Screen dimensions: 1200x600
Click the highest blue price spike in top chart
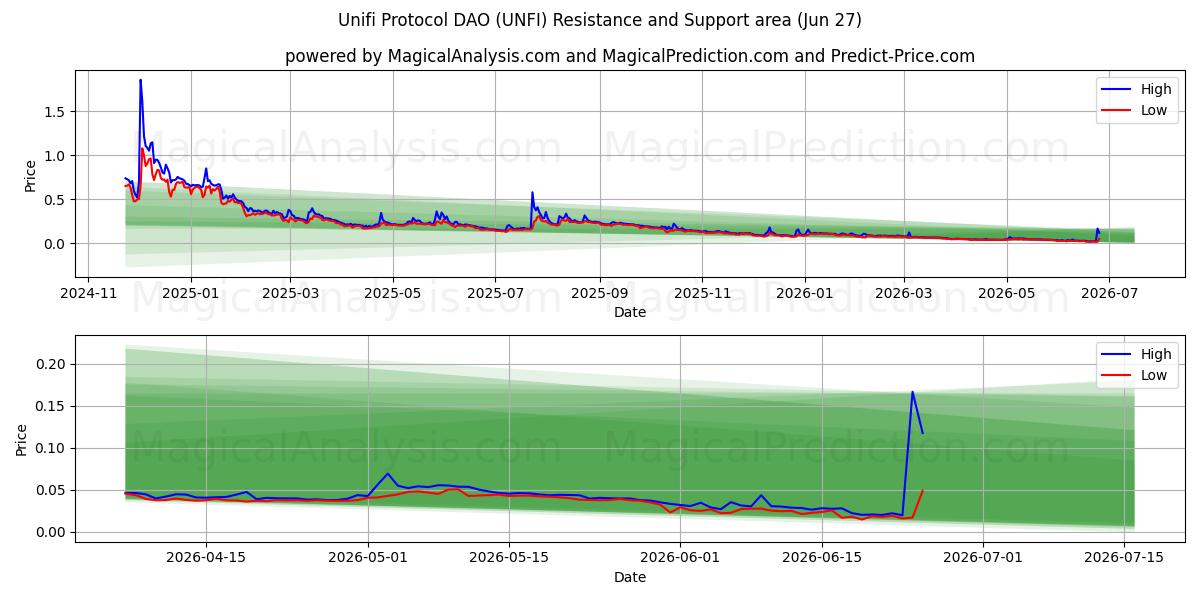[140, 80]
